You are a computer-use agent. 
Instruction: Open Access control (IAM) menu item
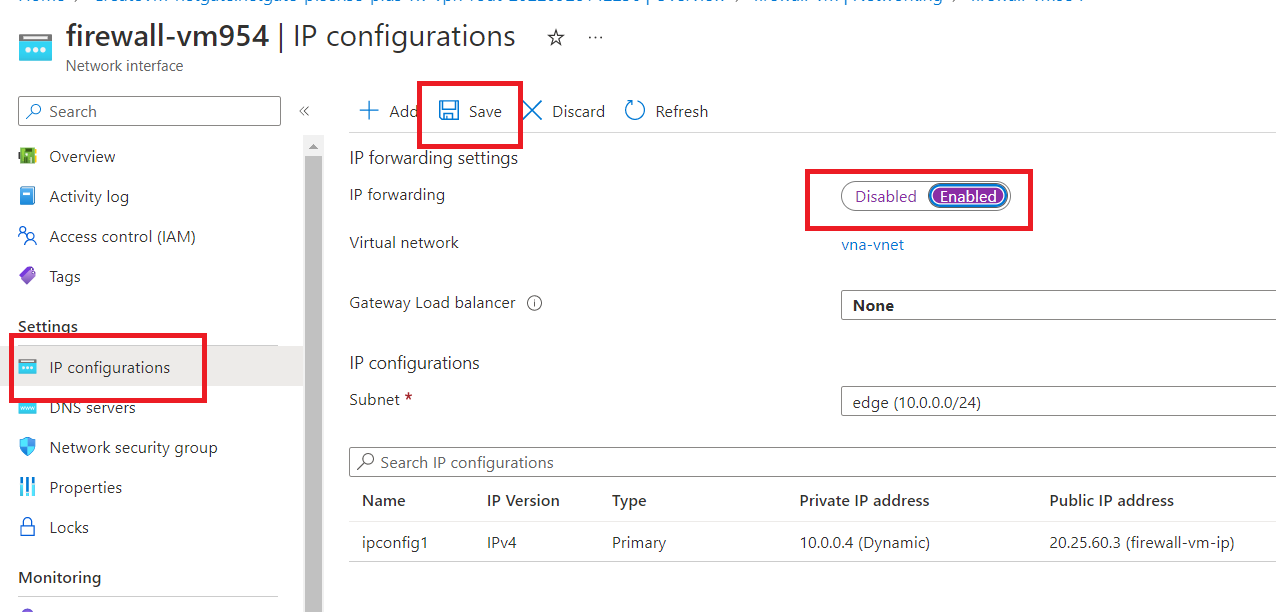[122, 237]
